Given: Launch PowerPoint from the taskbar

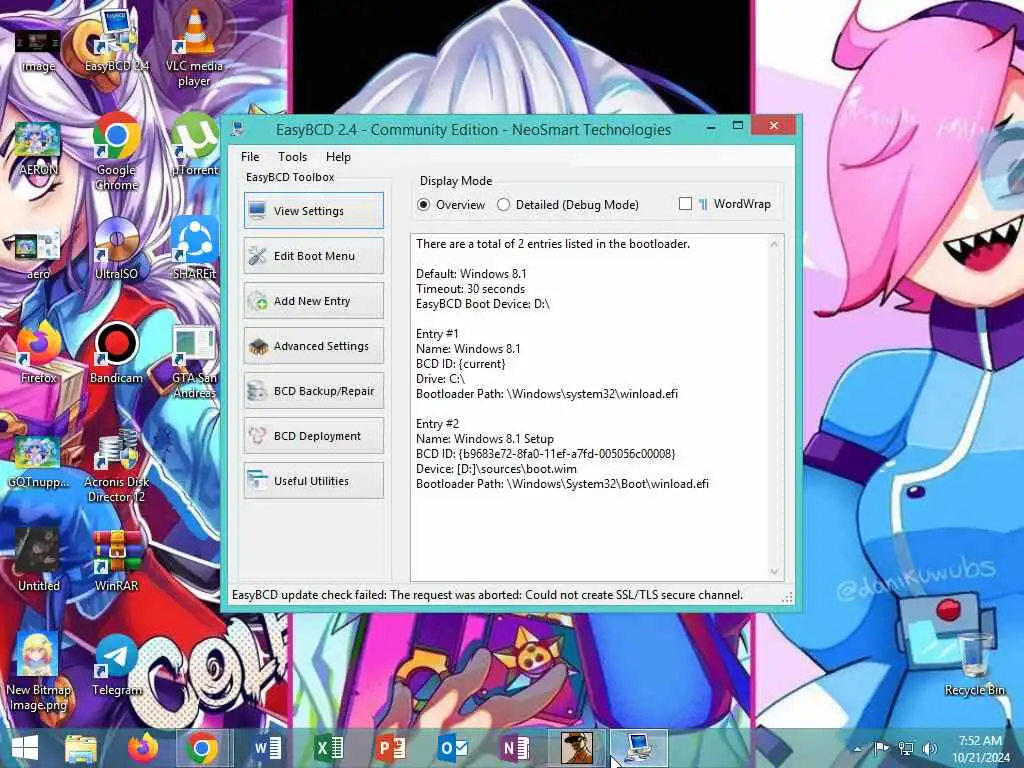Looking at the screenshot, I should 391,748.
